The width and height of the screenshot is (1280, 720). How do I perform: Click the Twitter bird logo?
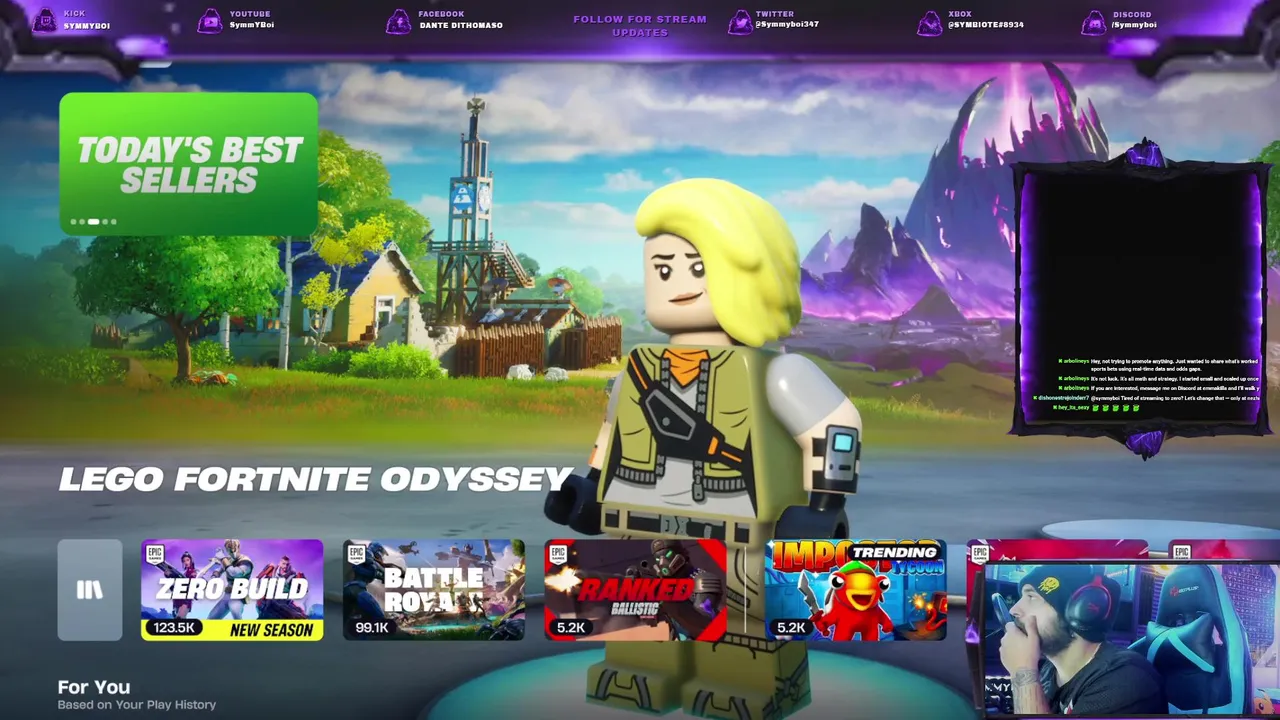tap(740, 21)
